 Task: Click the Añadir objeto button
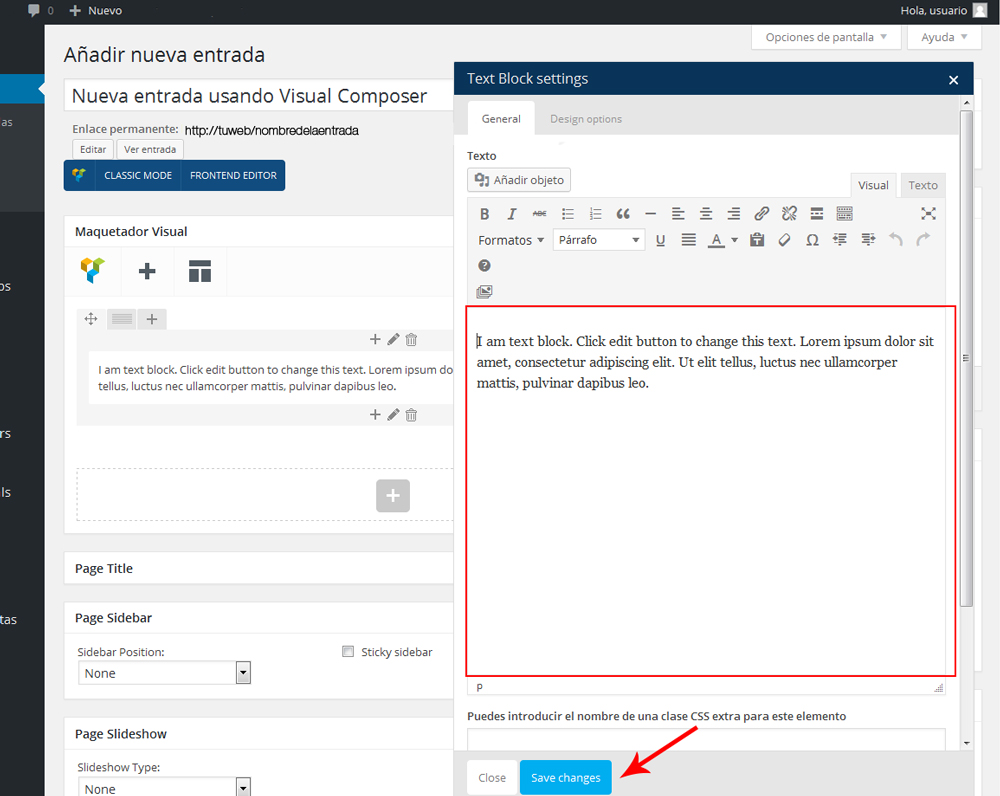click(x=519, y=180)
